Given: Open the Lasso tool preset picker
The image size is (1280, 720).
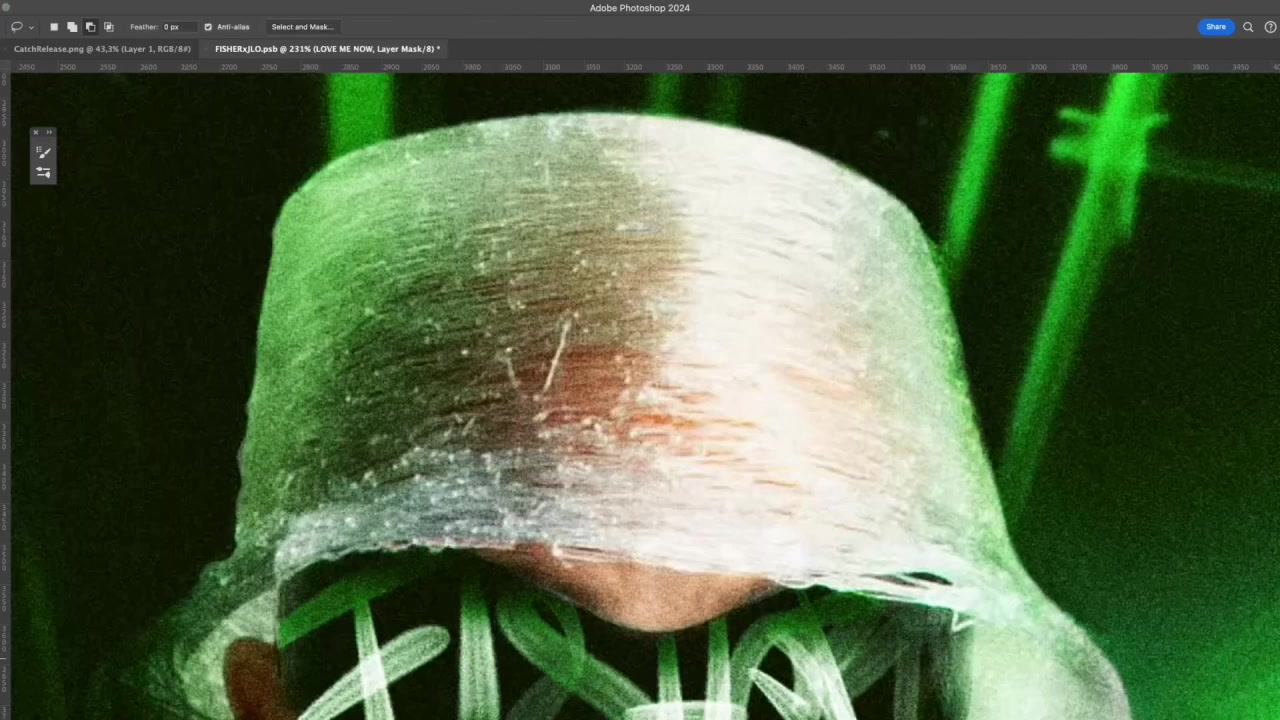Looking at the screenshot, I should (x=16, y=27).
